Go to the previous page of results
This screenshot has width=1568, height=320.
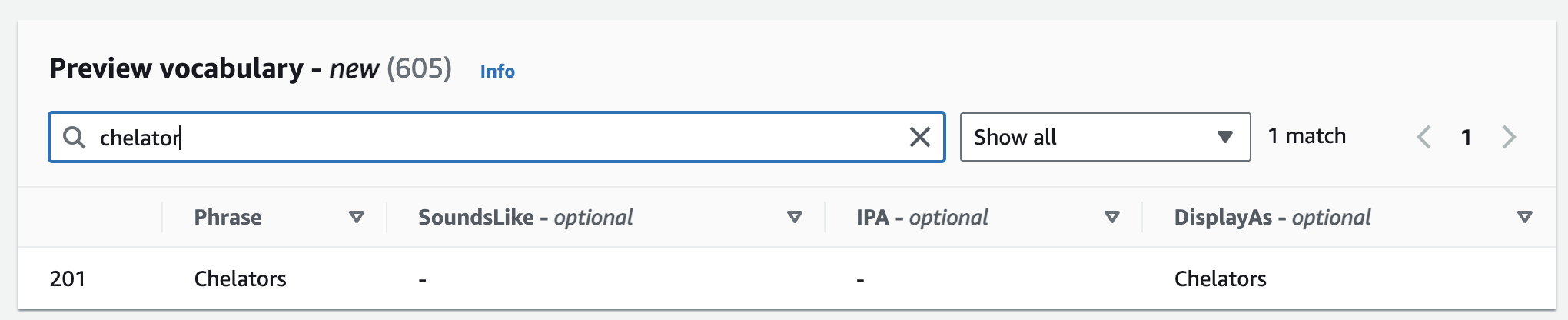pyautogui.click(x=1423, y=137)
